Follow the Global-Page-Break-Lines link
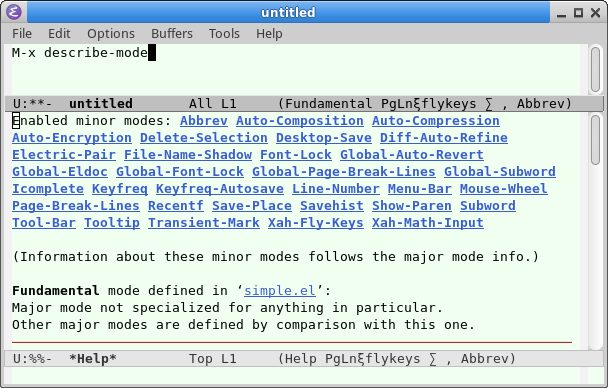This screenshot has width=608, height=388. (344, 172)
